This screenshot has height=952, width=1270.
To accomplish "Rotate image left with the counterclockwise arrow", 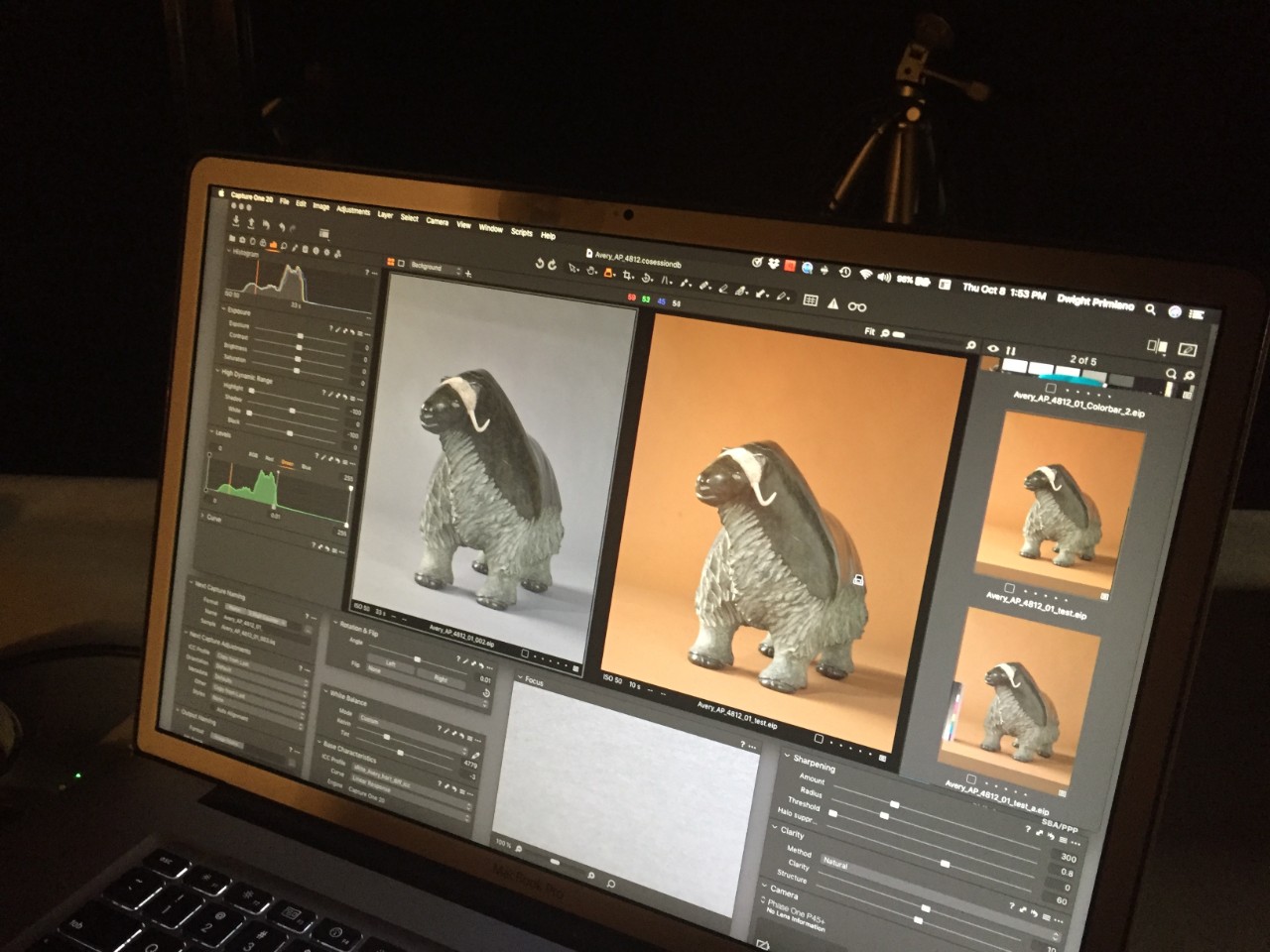I will coord(540,264).
